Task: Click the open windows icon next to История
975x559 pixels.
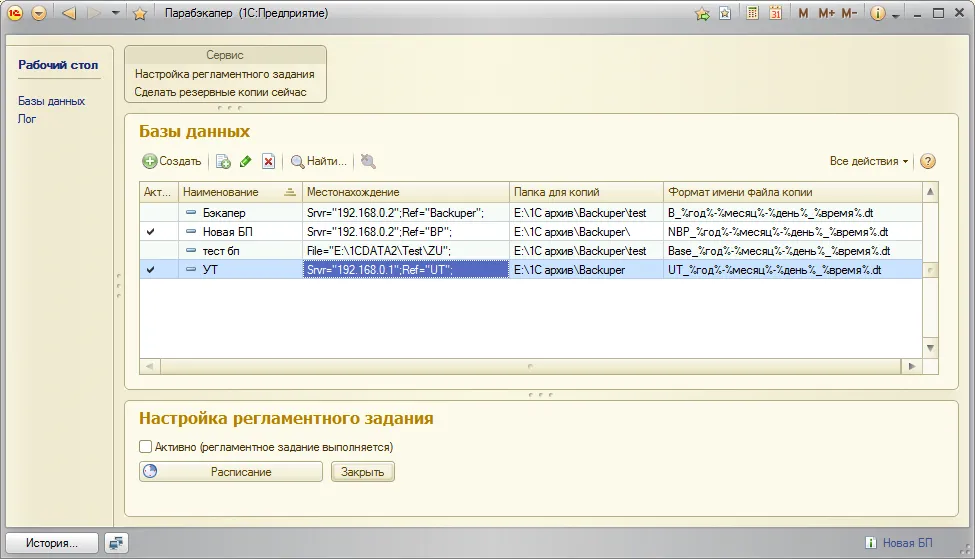Action: coord(117,543)
